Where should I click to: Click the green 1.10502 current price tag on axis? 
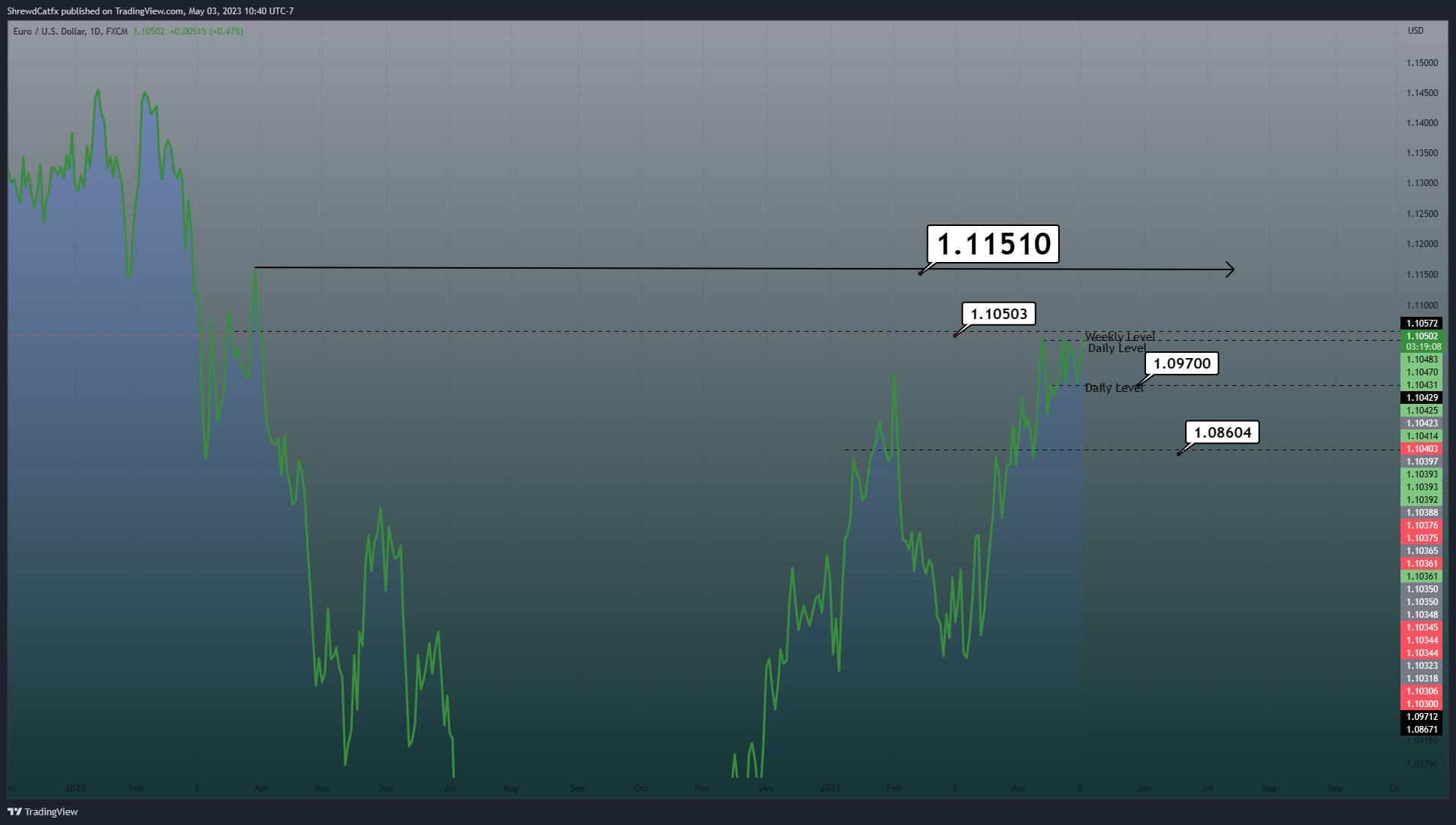1421,336
